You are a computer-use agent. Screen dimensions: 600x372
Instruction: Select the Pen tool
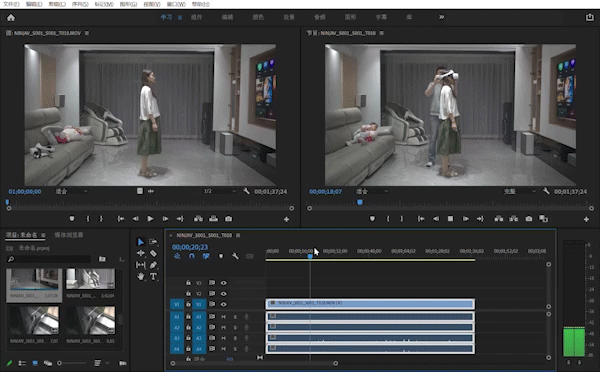coord(153,265)
